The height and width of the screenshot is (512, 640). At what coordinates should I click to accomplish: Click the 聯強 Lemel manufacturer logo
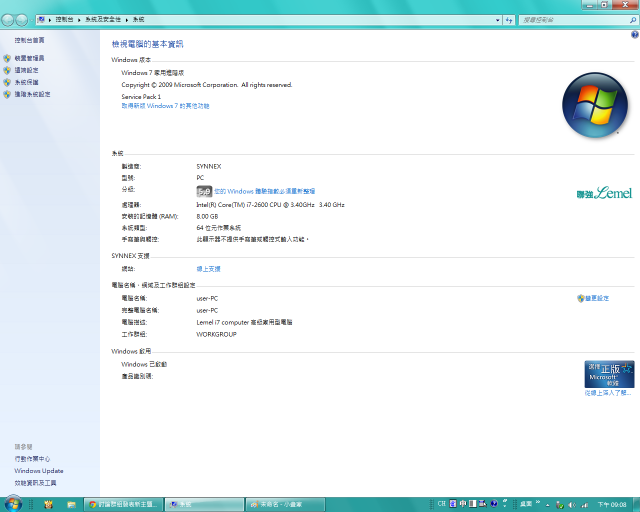pos(604,193)
